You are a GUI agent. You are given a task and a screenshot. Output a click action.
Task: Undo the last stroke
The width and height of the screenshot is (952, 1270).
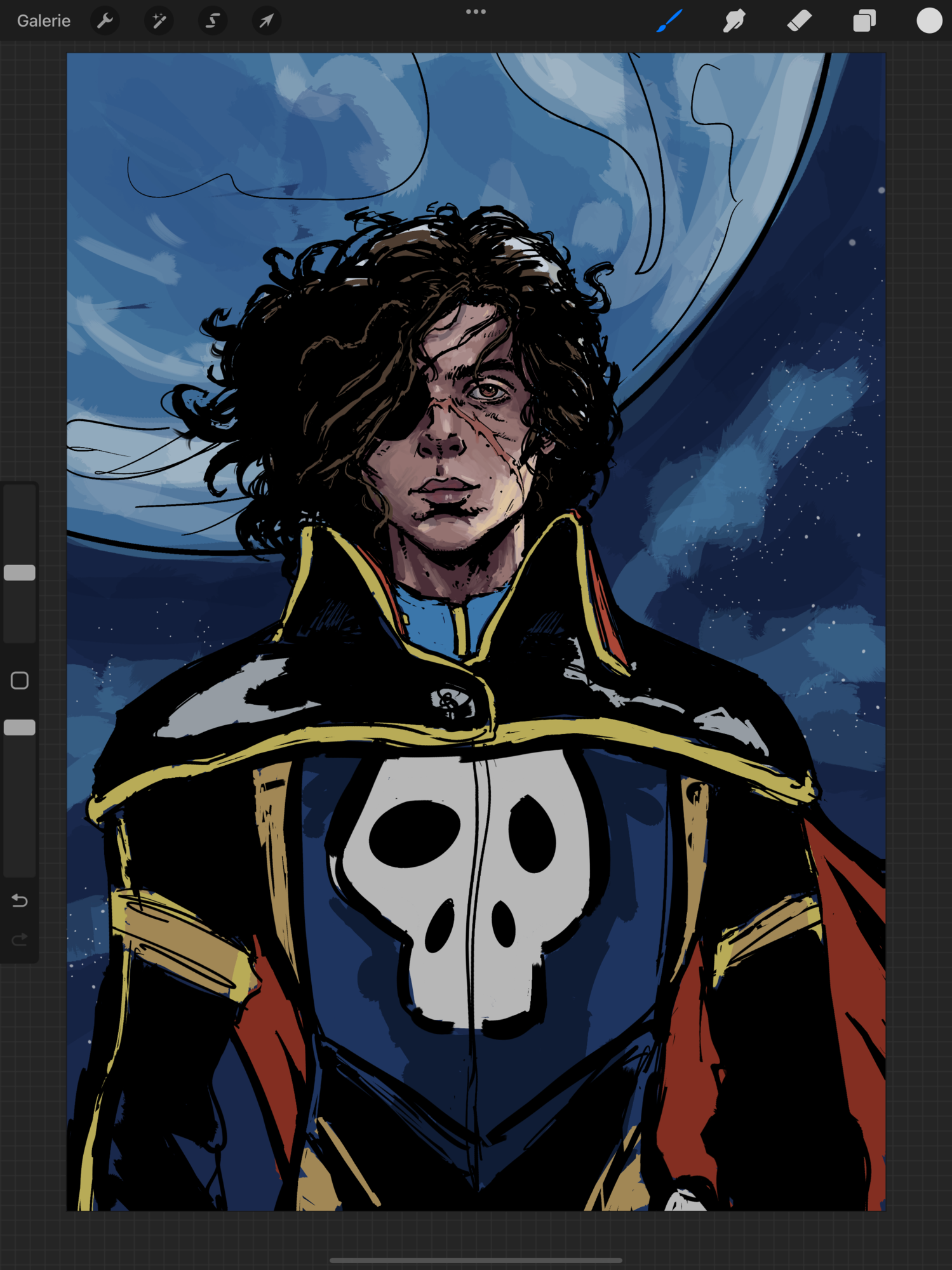[20, 900]
